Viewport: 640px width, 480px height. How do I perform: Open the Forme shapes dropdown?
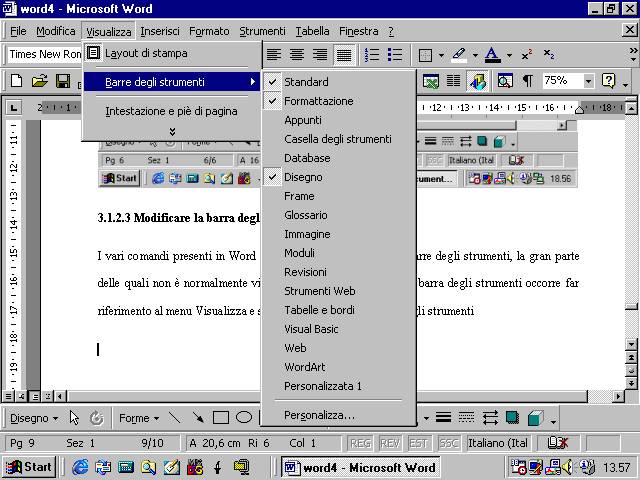pyautogui.click(x=139, y=418)
